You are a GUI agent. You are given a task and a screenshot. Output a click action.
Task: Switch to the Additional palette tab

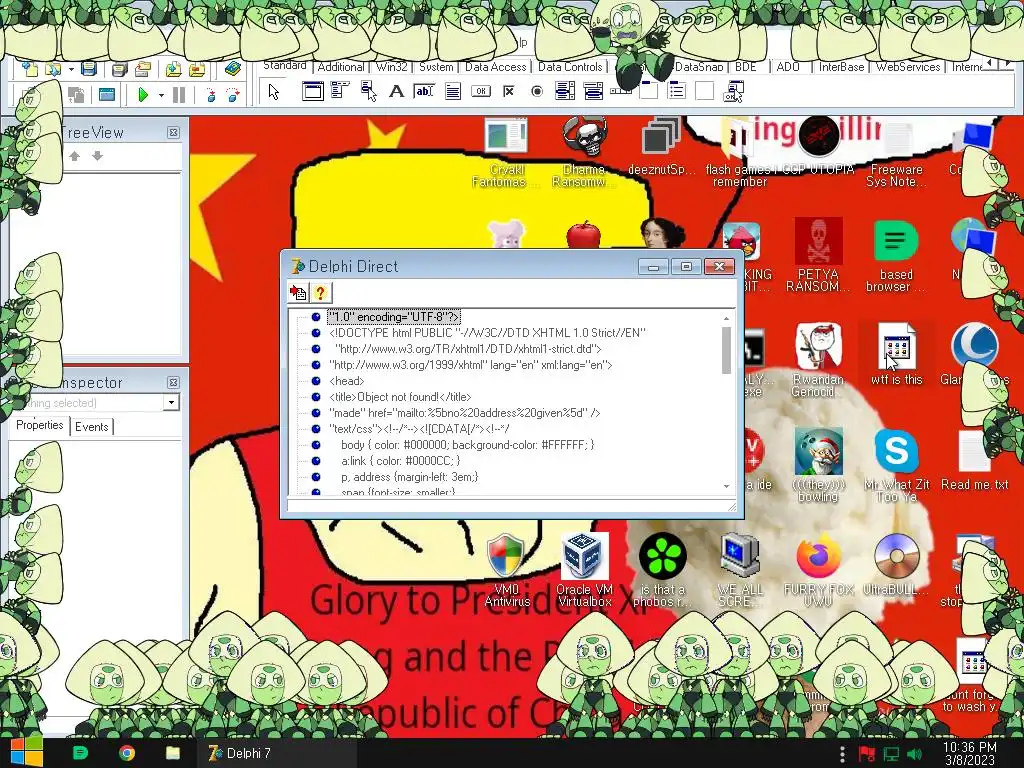[x=341, y=67]
